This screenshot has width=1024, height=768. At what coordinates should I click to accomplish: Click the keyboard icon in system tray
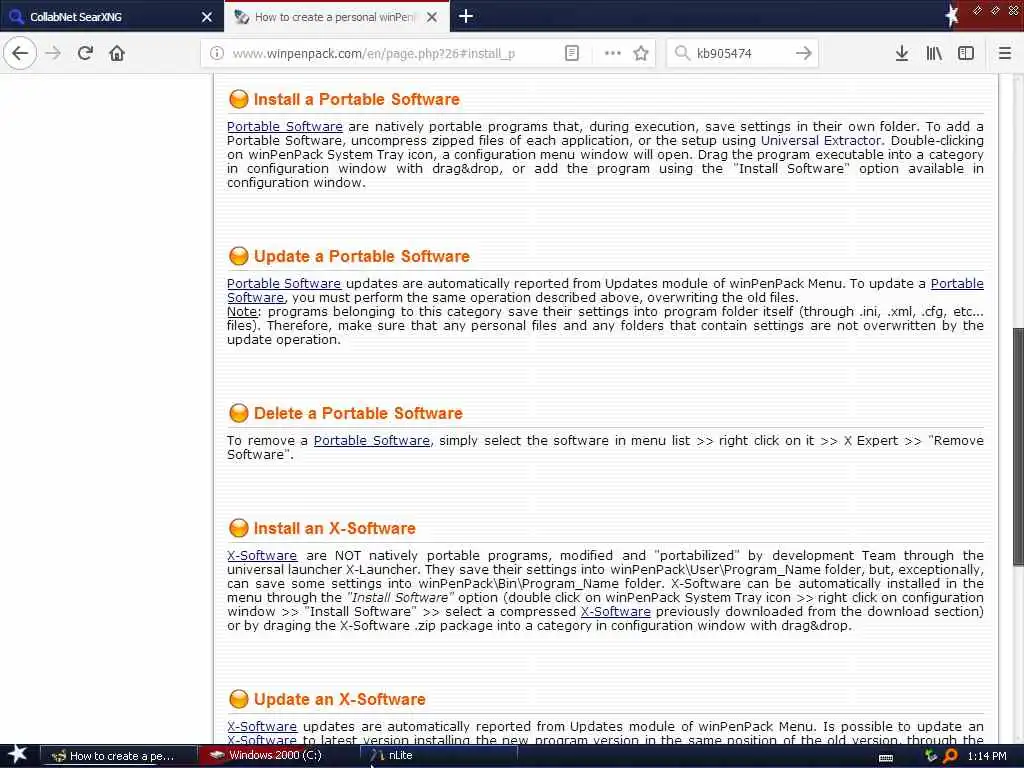[886, 757]
